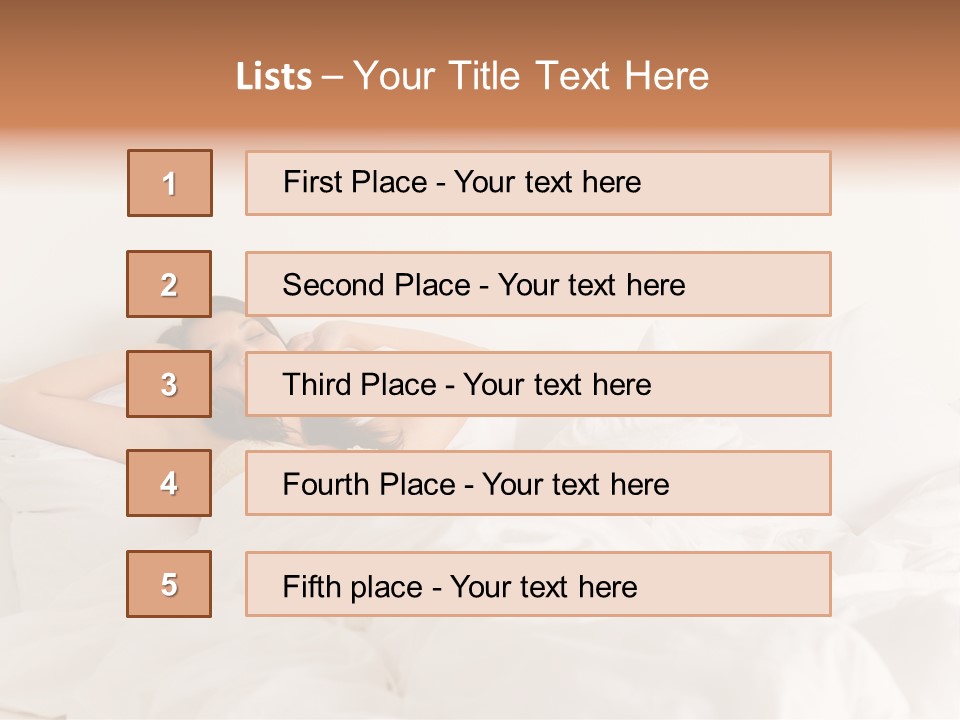The width and height of the screenshot is (960, 720).
Task: Click the empty right end of the First Place box
Action: pos(760,183)
